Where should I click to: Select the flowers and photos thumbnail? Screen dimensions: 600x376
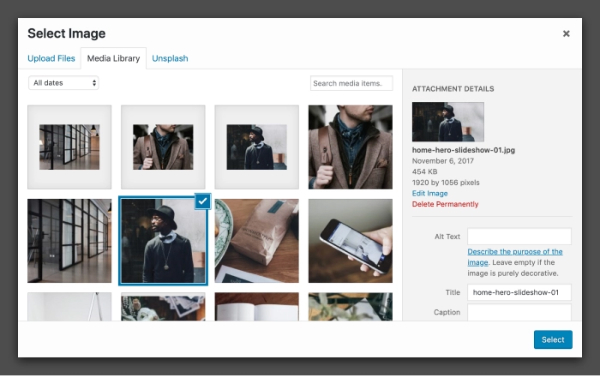(x=163, y=306)
